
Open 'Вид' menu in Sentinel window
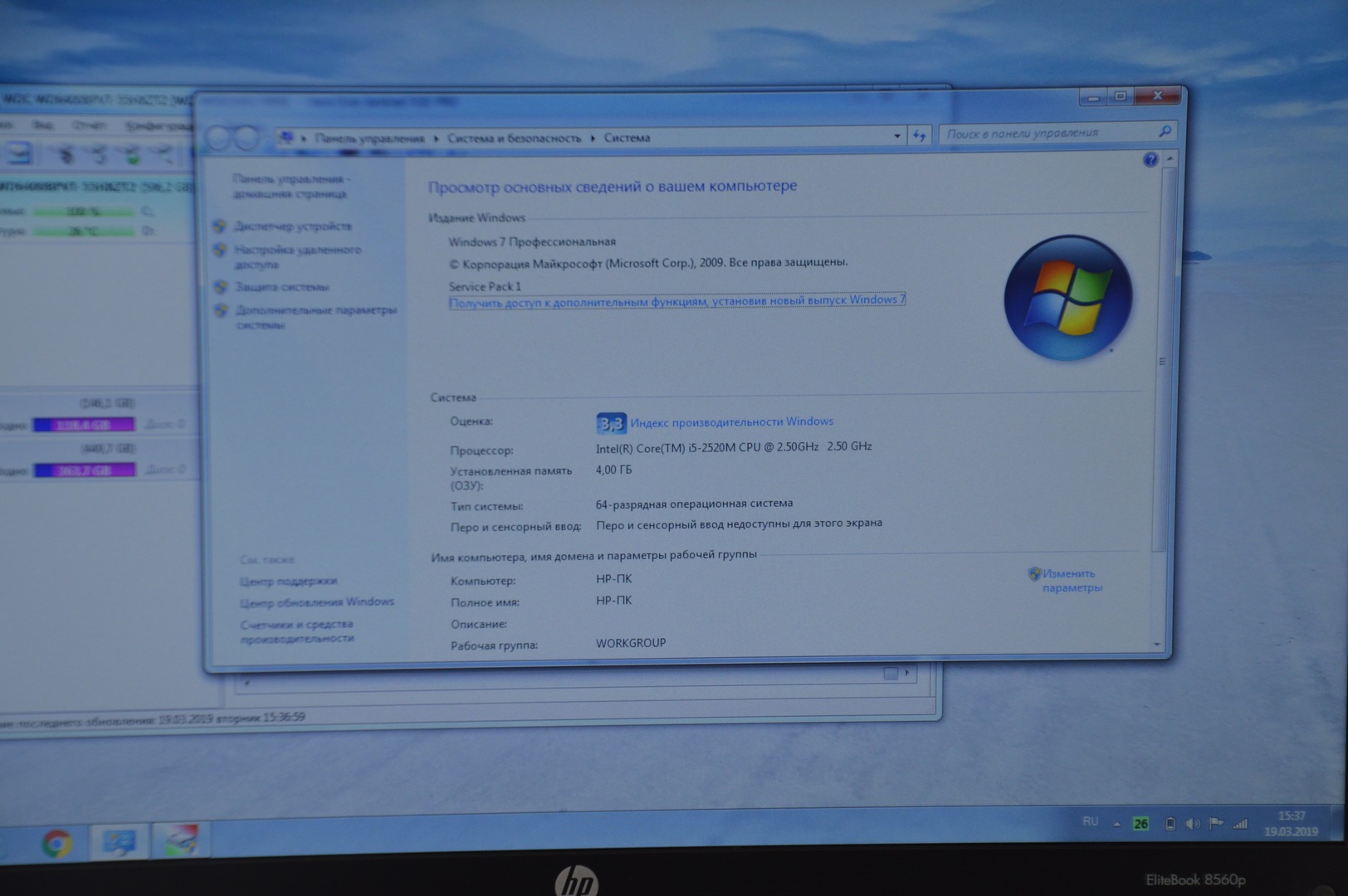(42, 125)
